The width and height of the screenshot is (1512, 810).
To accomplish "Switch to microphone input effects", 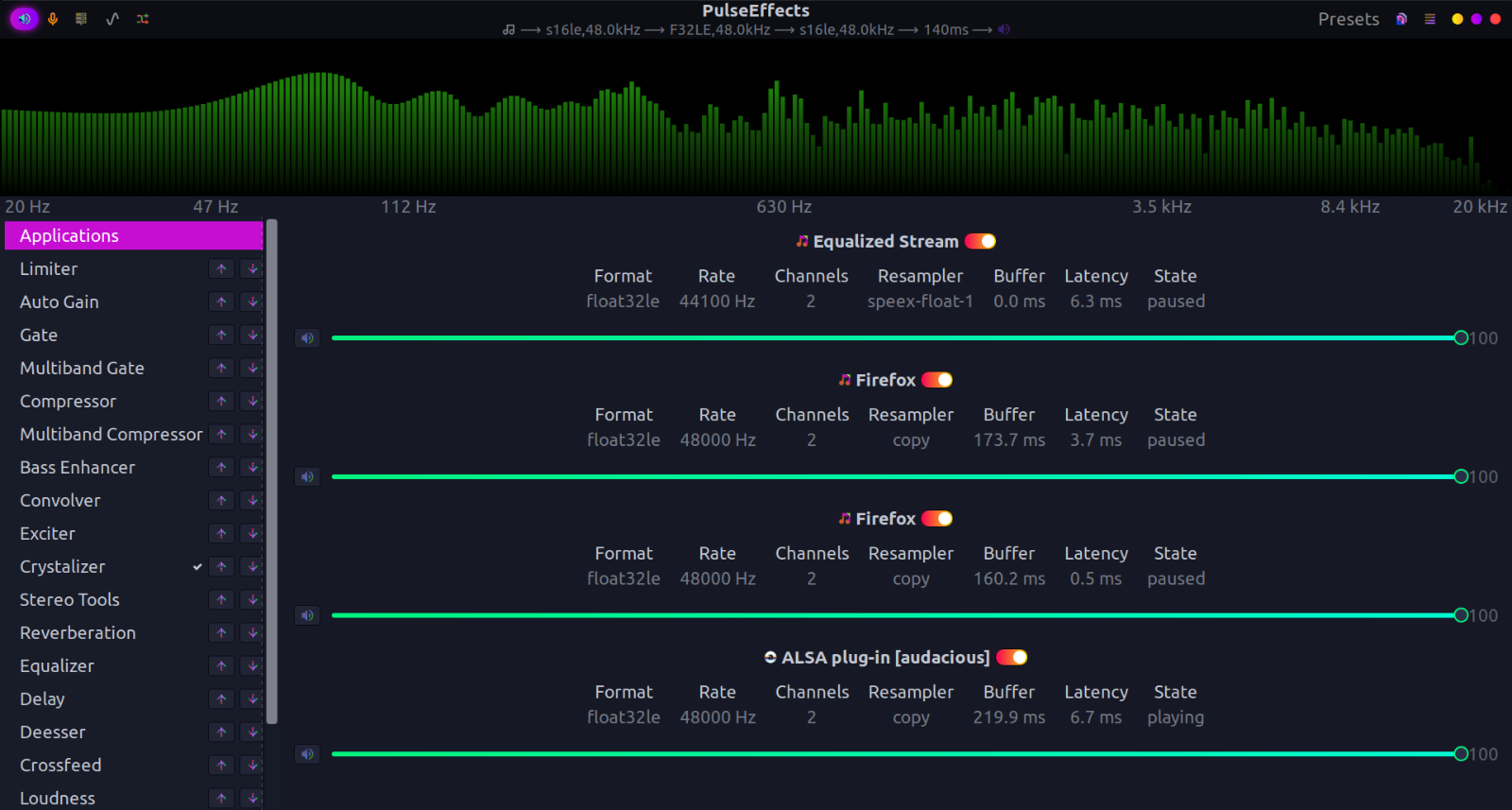I will pos(53,19).
